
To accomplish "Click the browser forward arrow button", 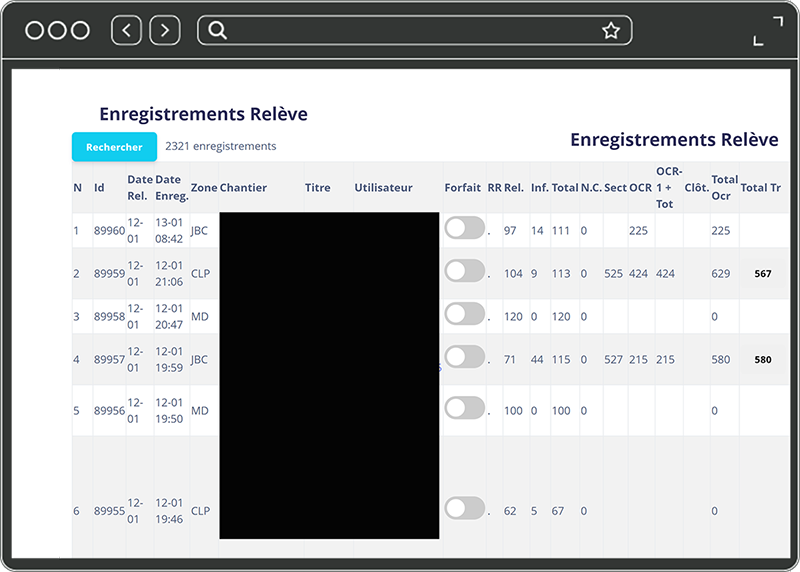I will pos(165,31).
